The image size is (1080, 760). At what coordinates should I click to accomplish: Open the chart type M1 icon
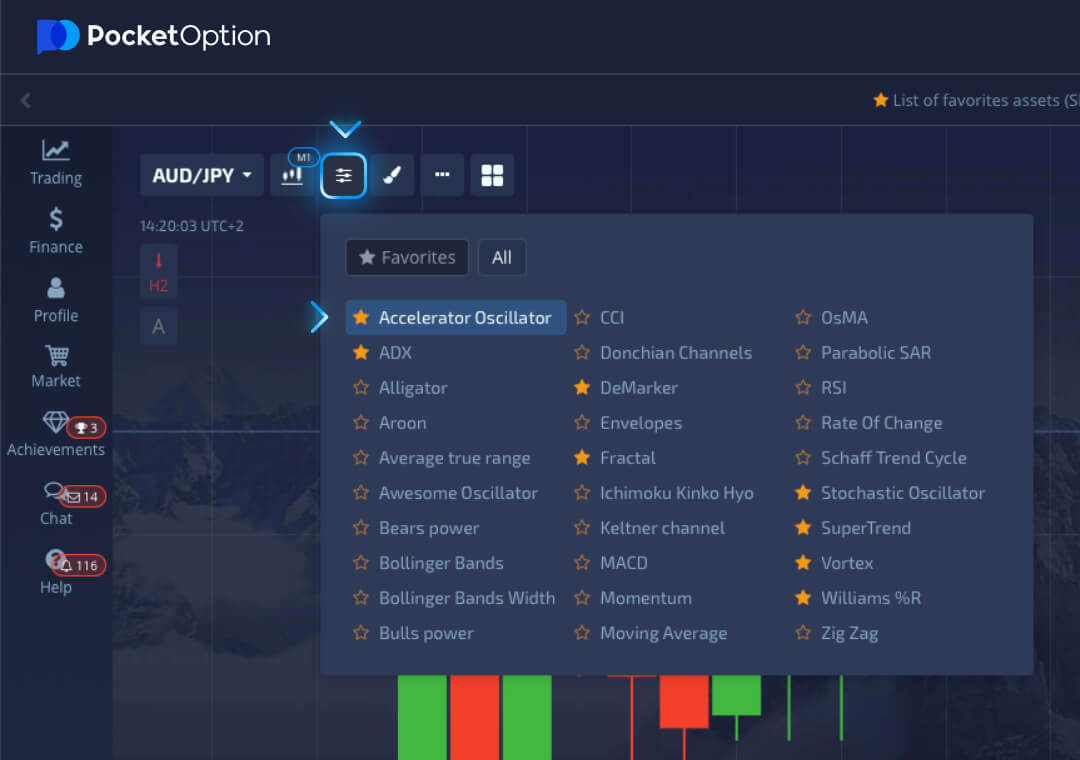click(292, 175)
